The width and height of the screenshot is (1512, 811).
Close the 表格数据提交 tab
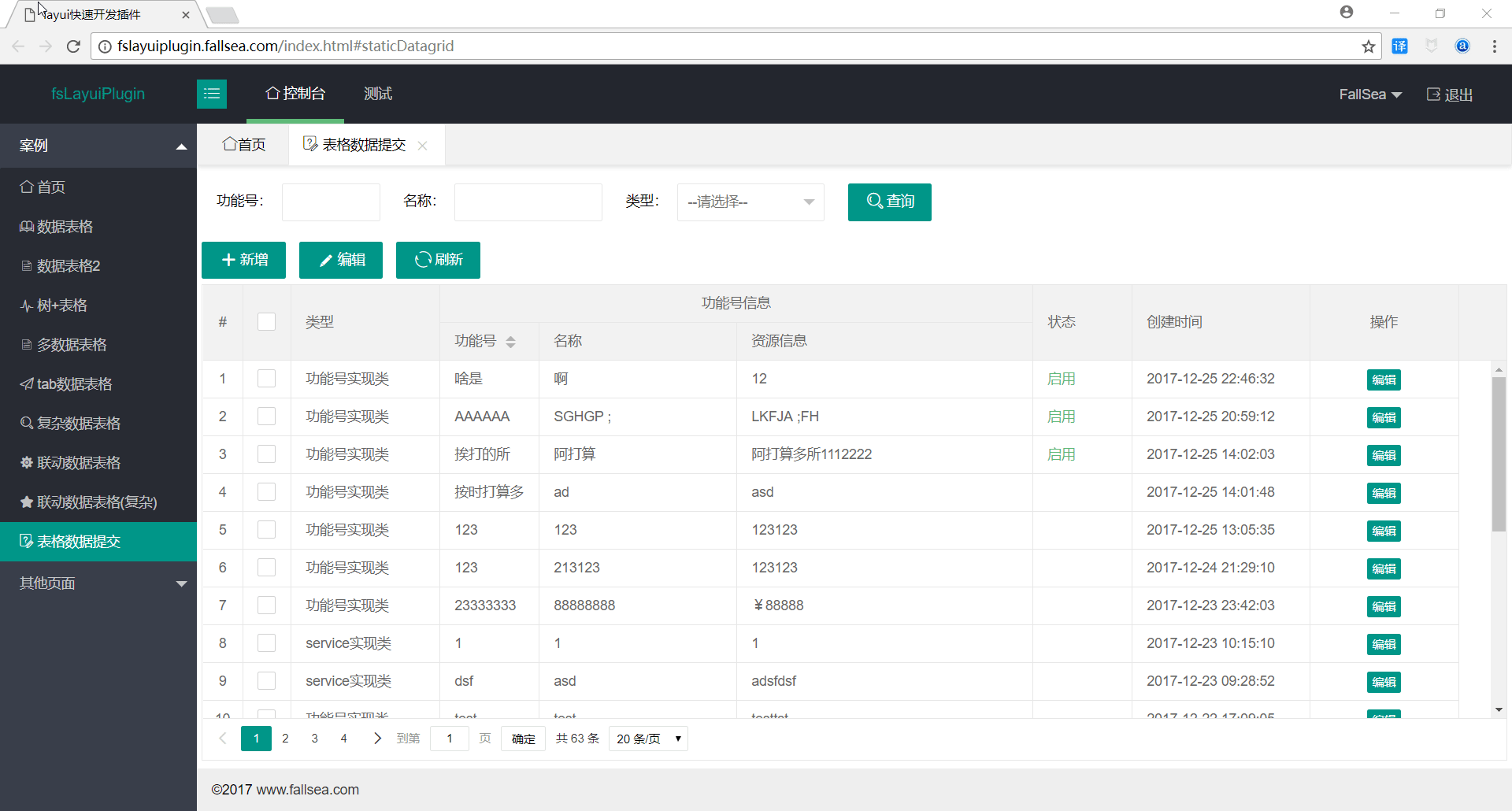tap(423, 146)
